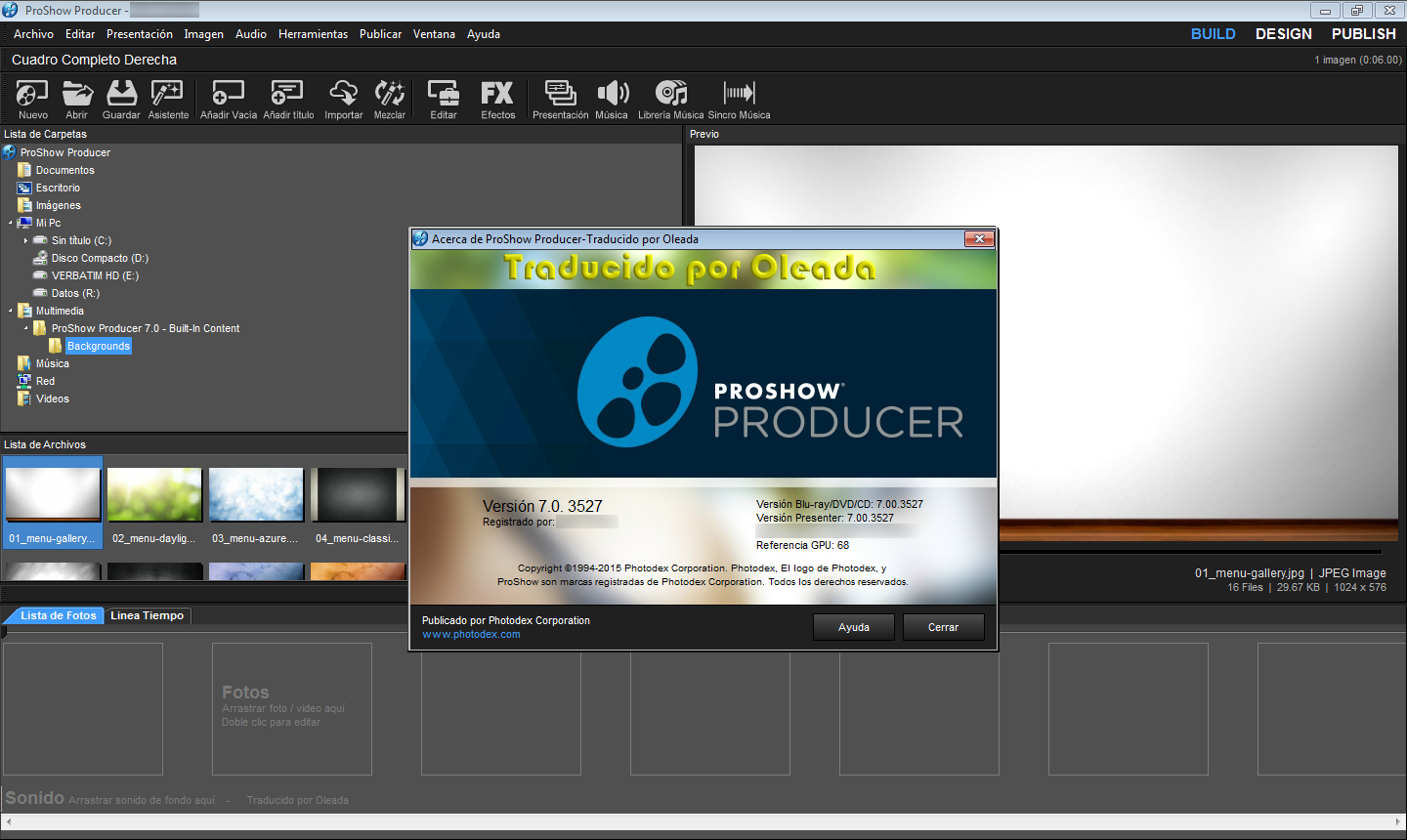Click the Nuevo toolbar icon

32,100
